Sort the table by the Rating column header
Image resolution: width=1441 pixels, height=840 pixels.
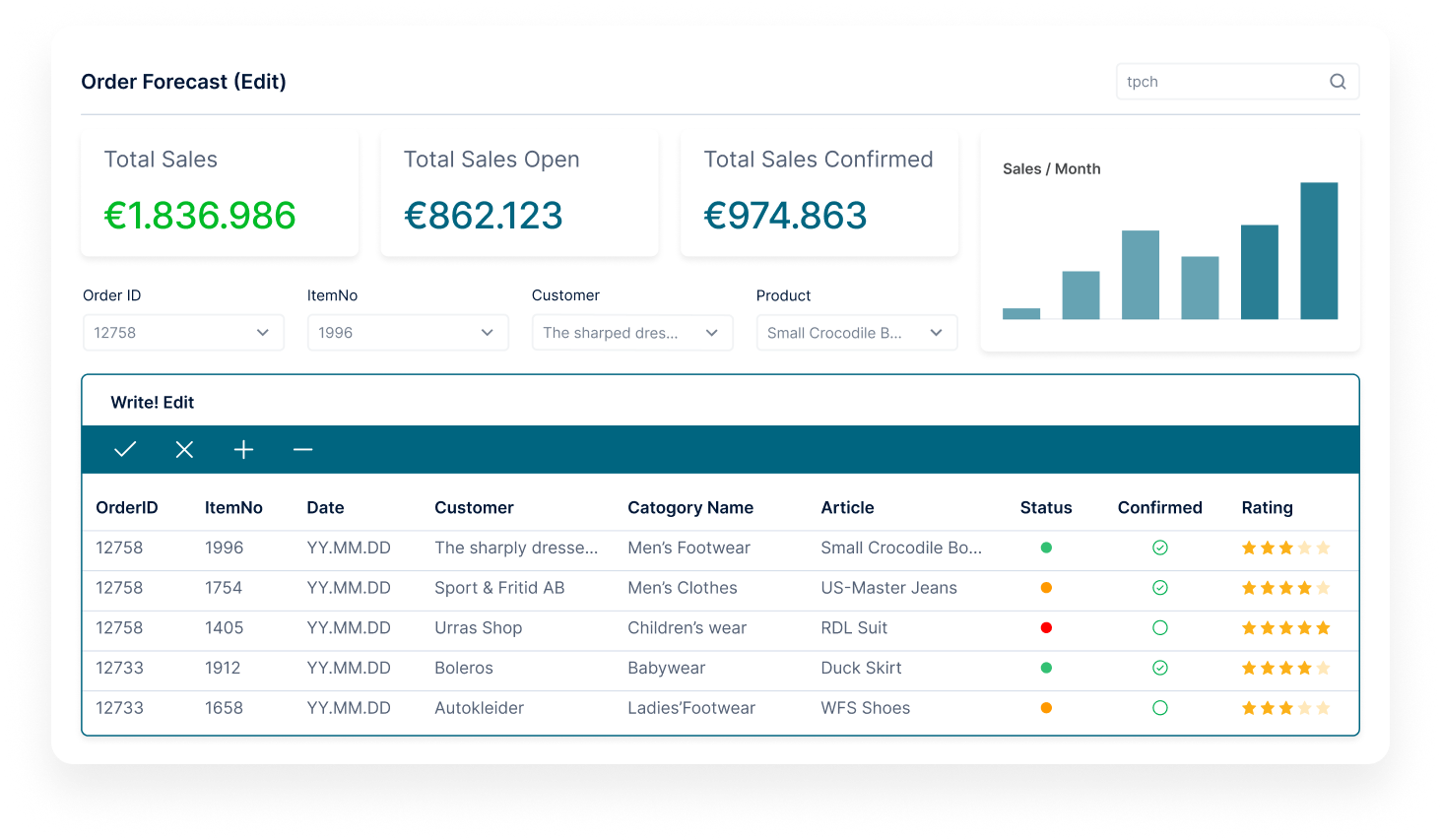1267,507
